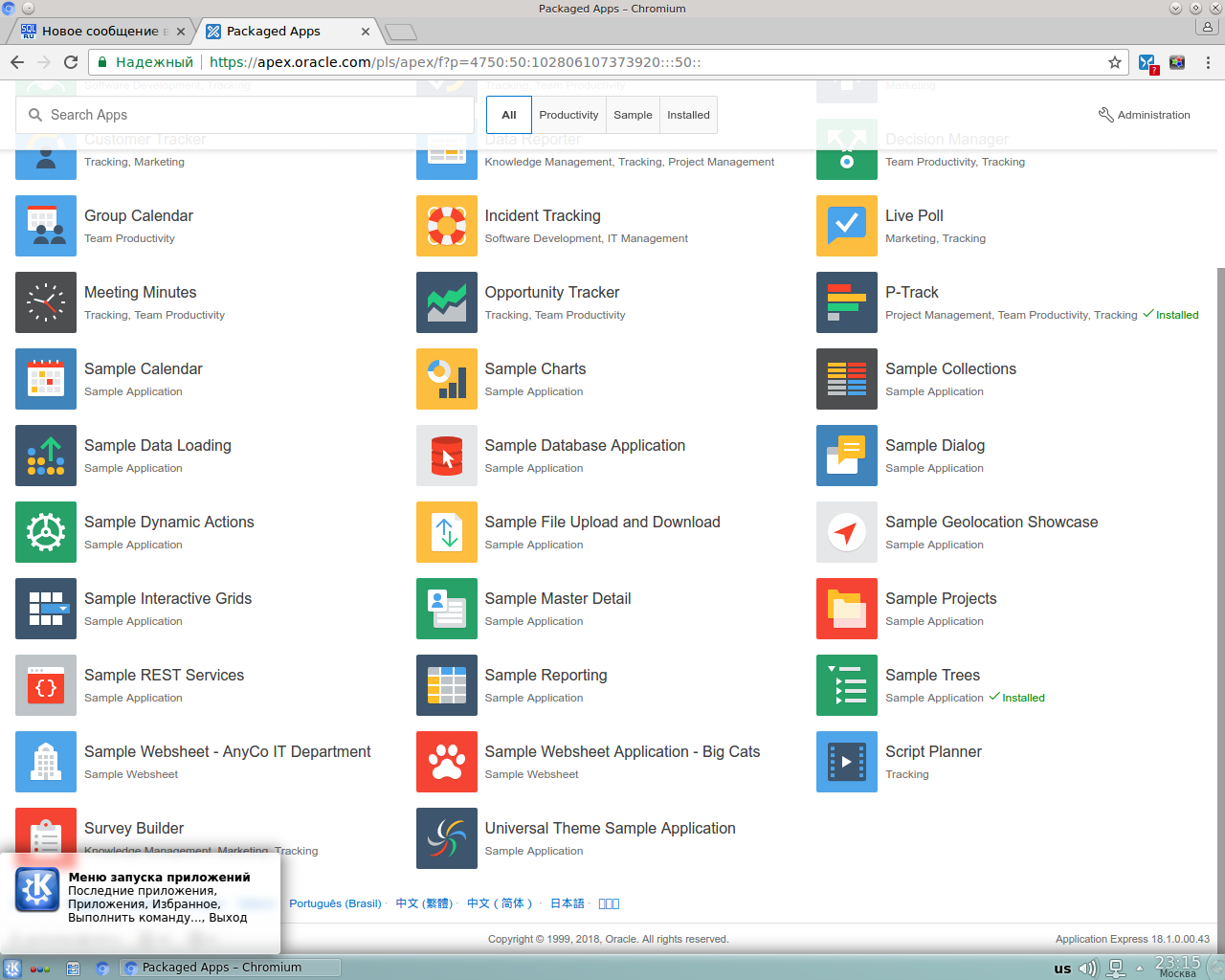
Task: Switch to the Новое сообщение browser tab
Action: coord(100,31)
